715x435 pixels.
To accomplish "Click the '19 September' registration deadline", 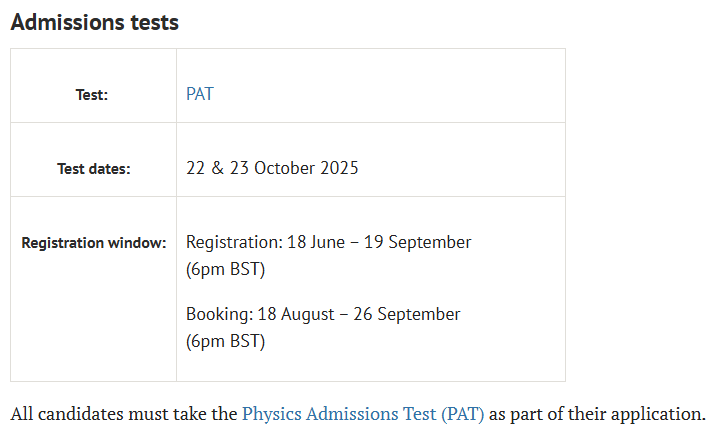I will [x=415, y=242].
